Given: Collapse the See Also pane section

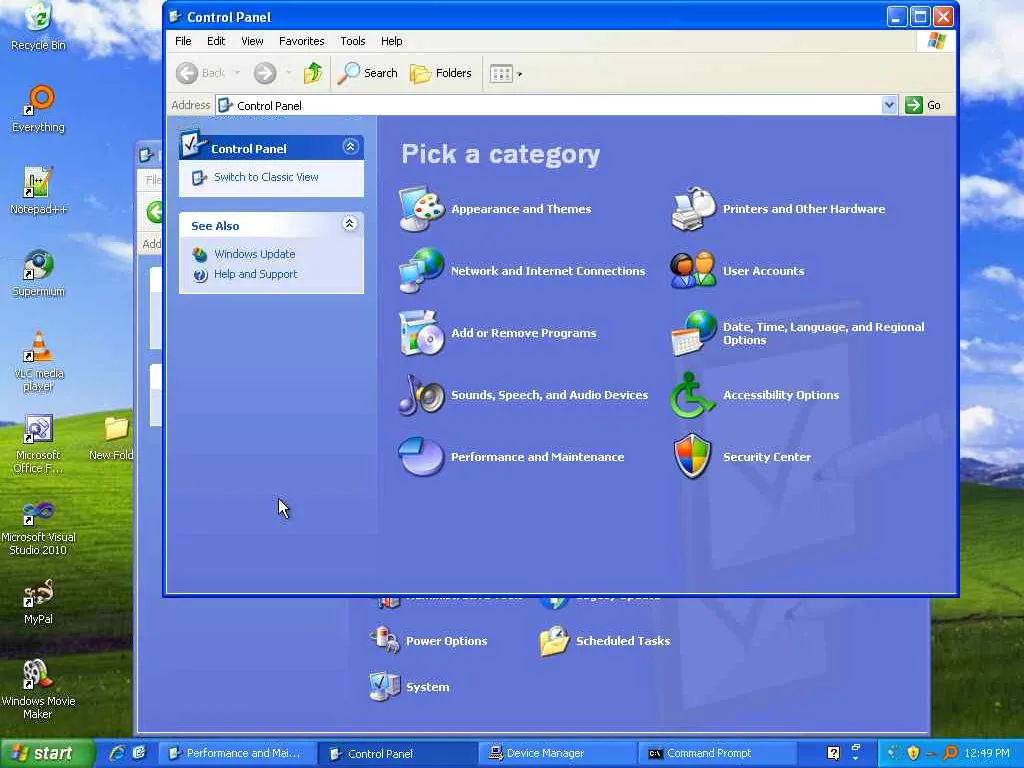Looking at the screenshot, I should click(x=350, y=224).
